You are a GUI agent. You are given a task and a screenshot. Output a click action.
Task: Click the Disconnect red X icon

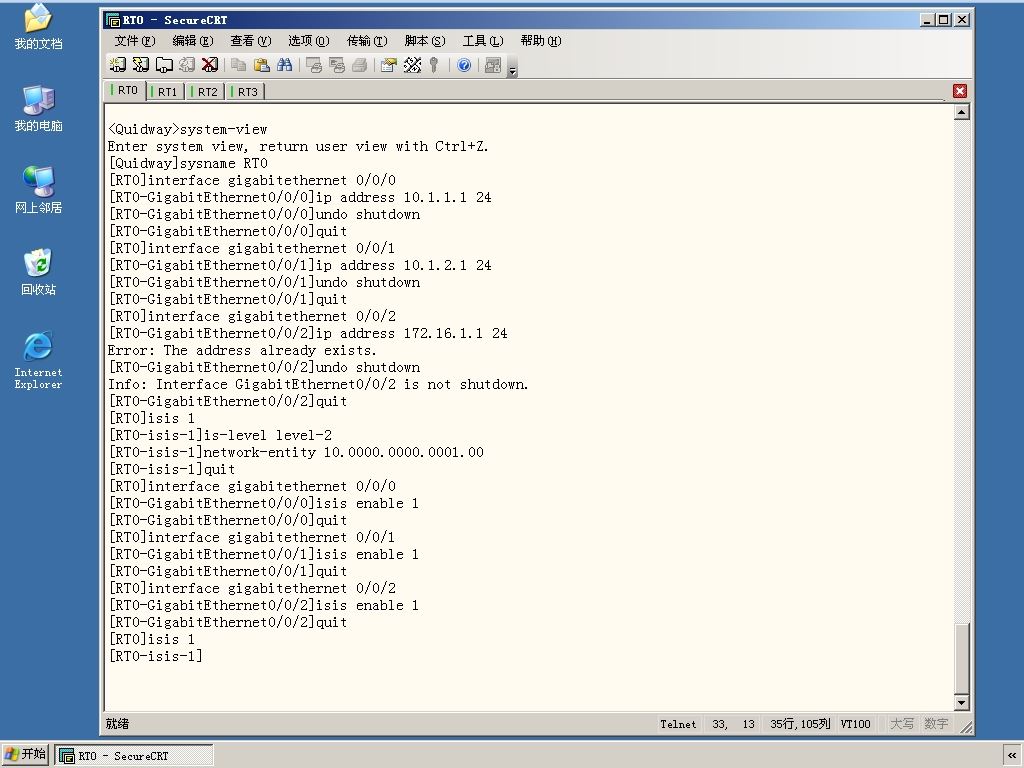point(210,65)
